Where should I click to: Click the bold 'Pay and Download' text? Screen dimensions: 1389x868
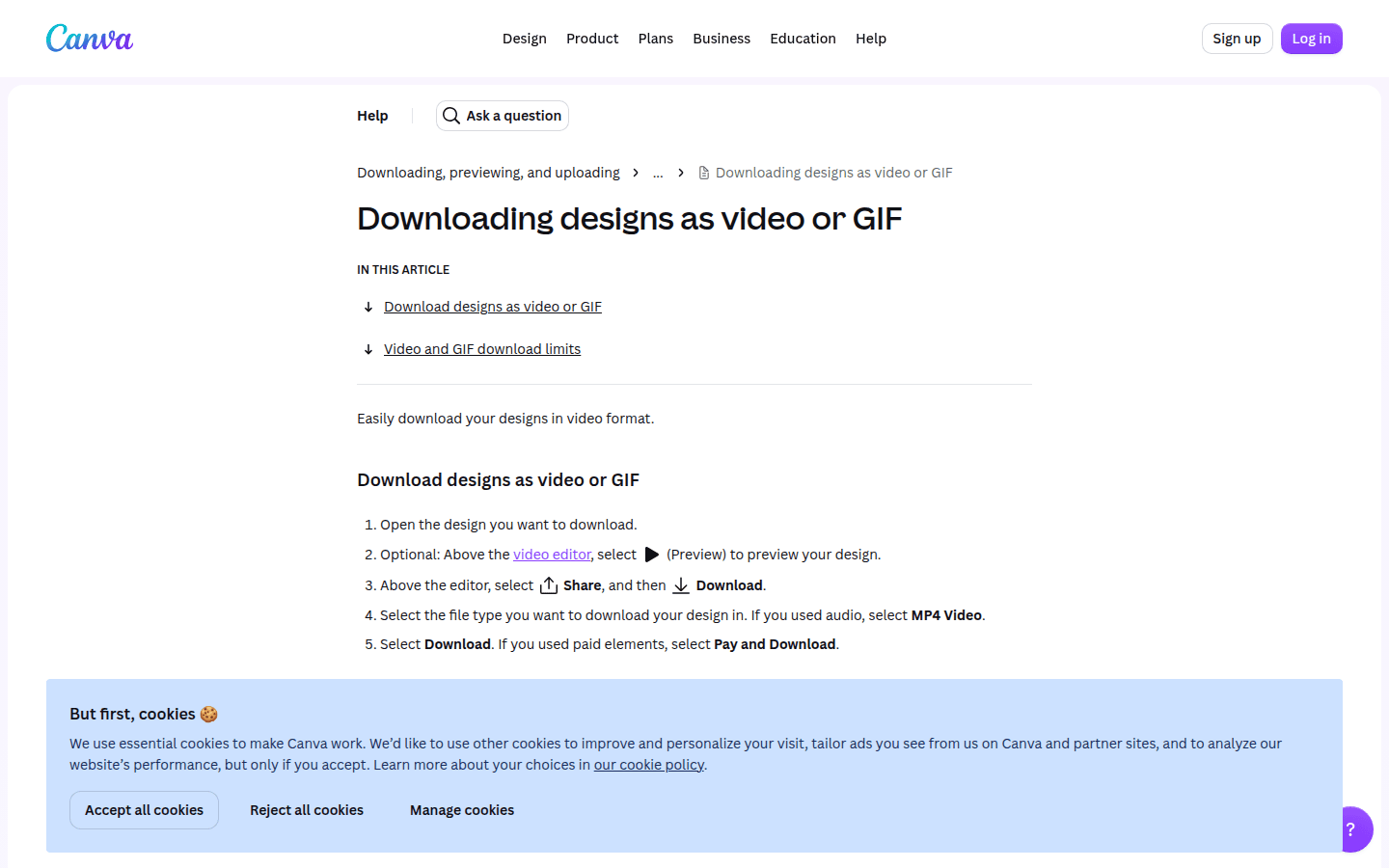pyautogui.click(x=775, y=644)
